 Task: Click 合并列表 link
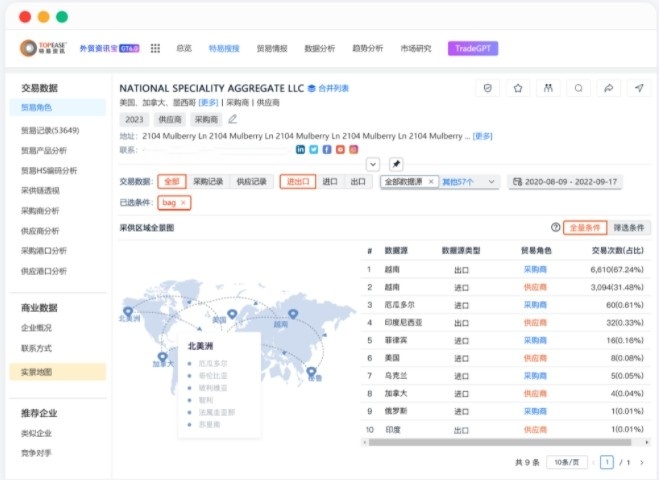pos(334,88)
